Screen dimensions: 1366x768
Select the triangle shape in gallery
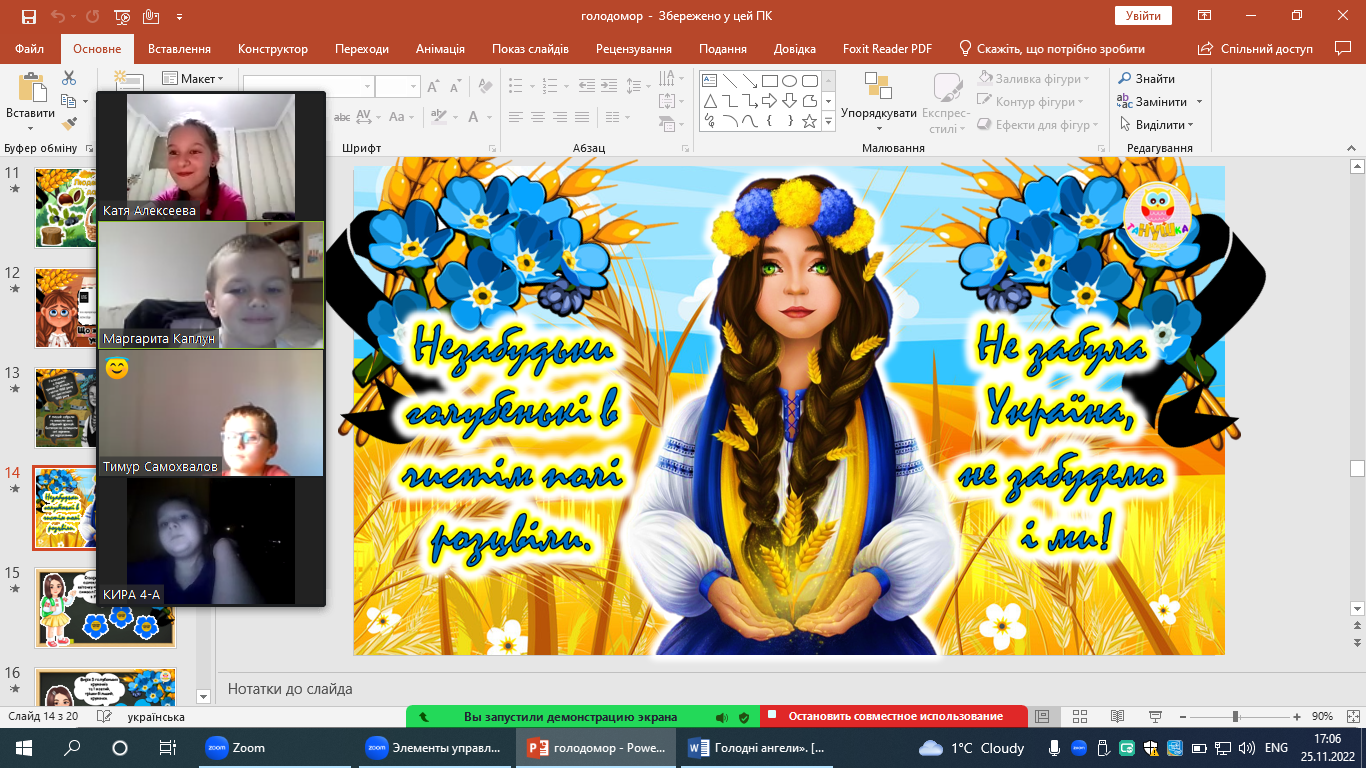coord(710,101)
